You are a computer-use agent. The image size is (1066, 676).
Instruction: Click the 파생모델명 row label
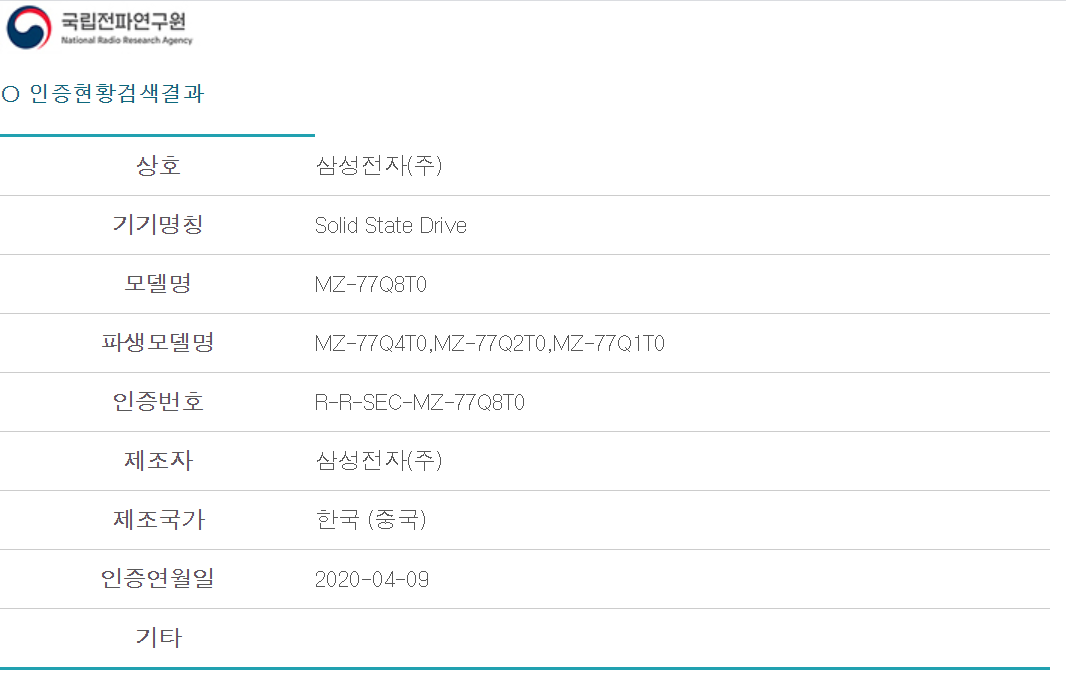(158, 343)
